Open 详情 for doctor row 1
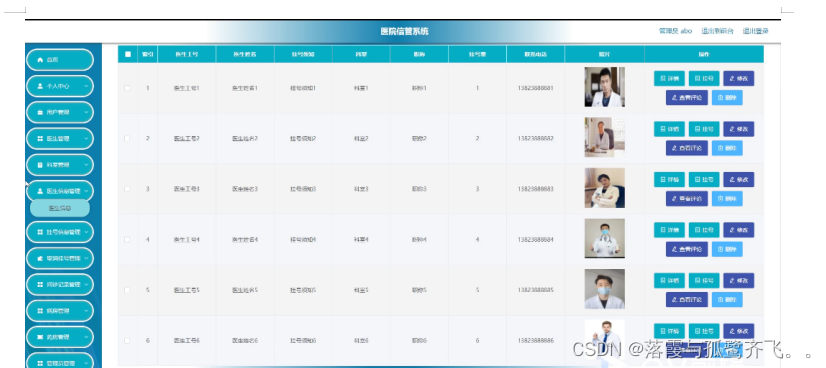This screenshot has height=368, width=826. [x=669, y=78]
